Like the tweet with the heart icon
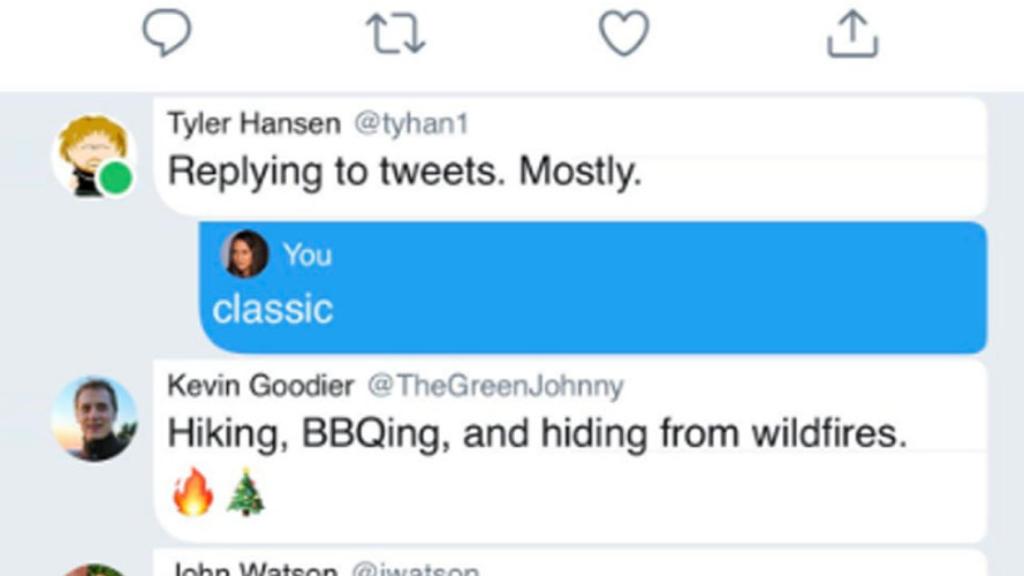This screenshot has width=1024, height=576. tap(624, 35)
